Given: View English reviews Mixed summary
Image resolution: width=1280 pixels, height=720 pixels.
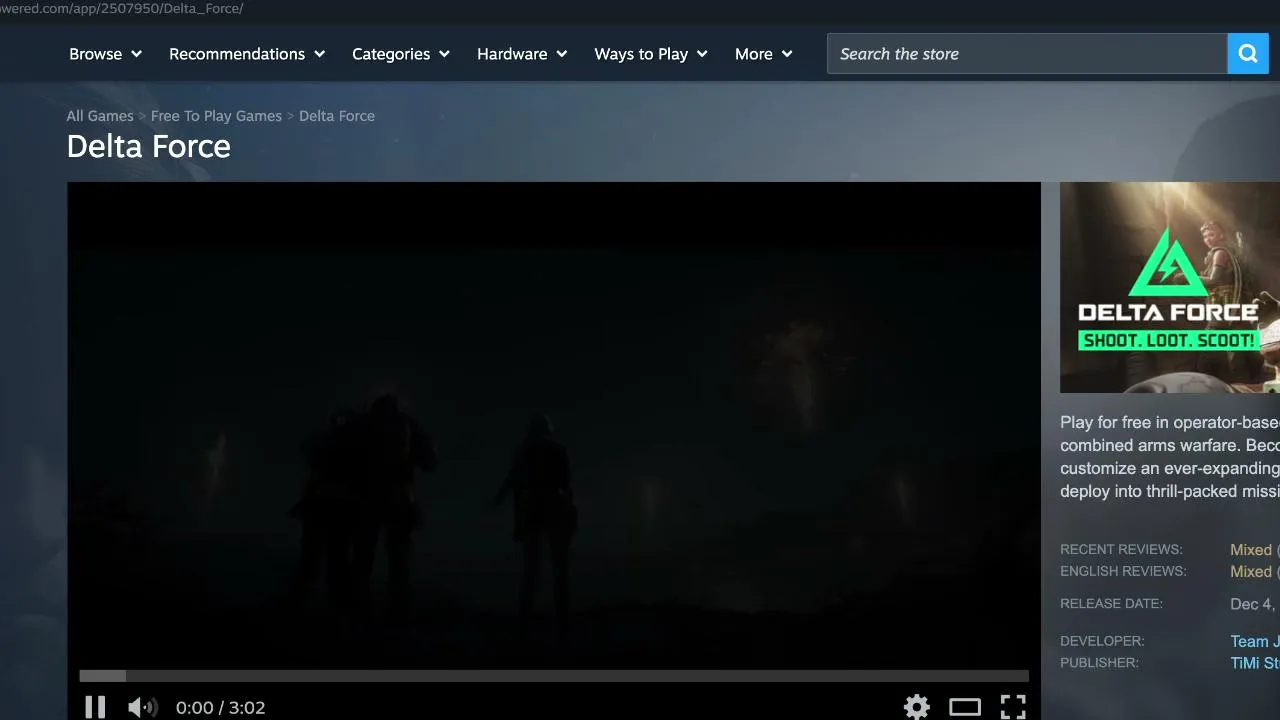Looking at the screenshot, I should (1254, 572).
